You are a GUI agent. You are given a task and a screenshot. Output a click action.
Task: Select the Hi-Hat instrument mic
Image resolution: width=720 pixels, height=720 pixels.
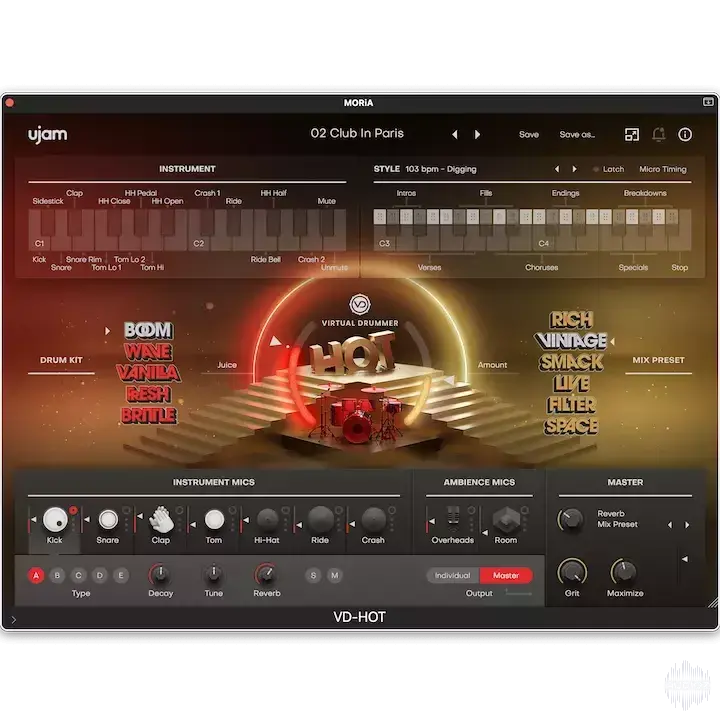pyautogui.click(x=267, y=520)
